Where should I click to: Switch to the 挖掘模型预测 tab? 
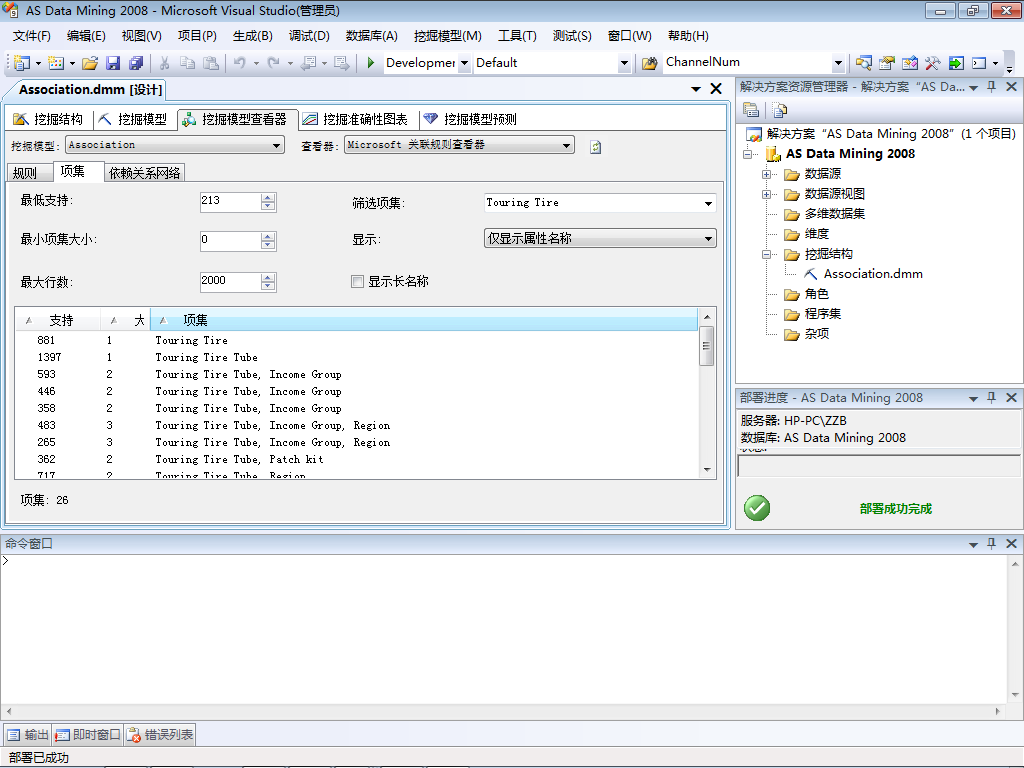470,119
